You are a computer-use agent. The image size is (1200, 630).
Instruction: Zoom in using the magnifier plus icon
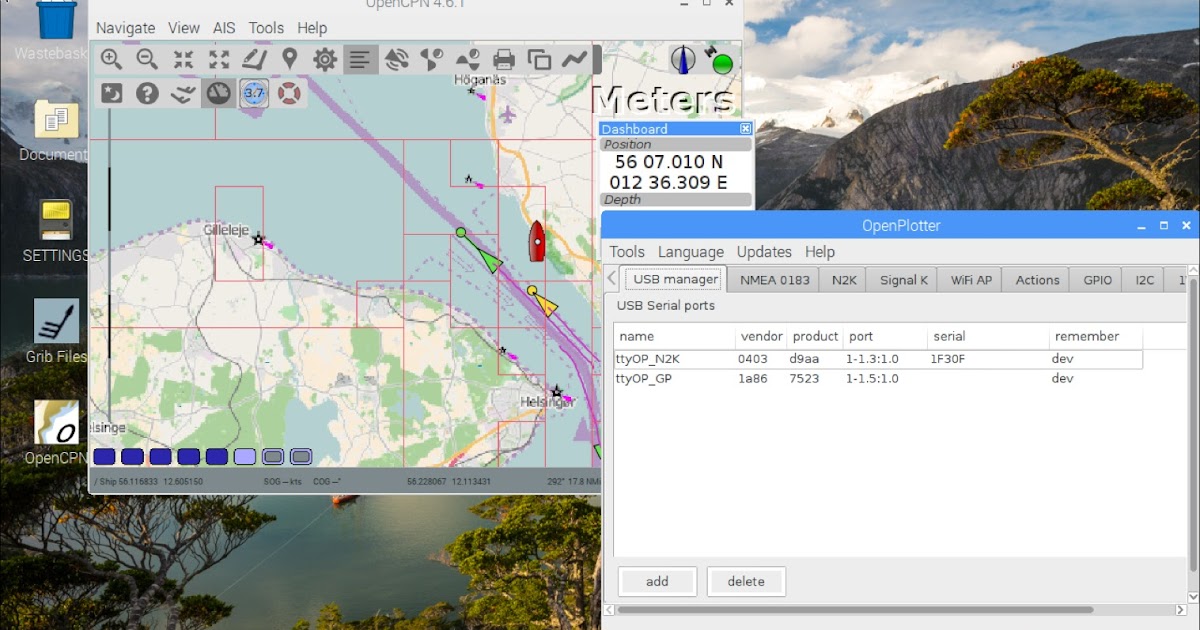[112, 59]
